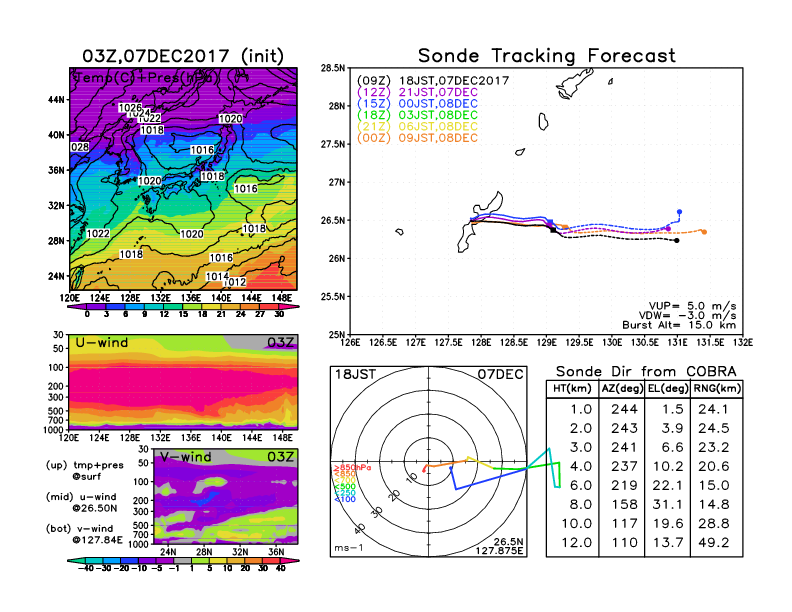Viewport: 792px width, 612px height.
Task: Click the 'Burst Alt= 15.0 km' value
Action: click(679, 325)
